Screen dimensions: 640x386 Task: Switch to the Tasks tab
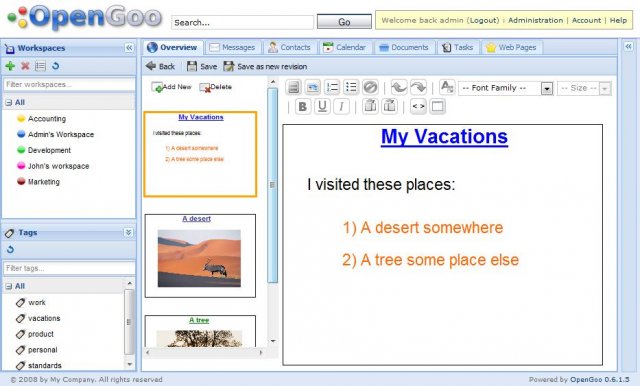[x=458, y=47]
